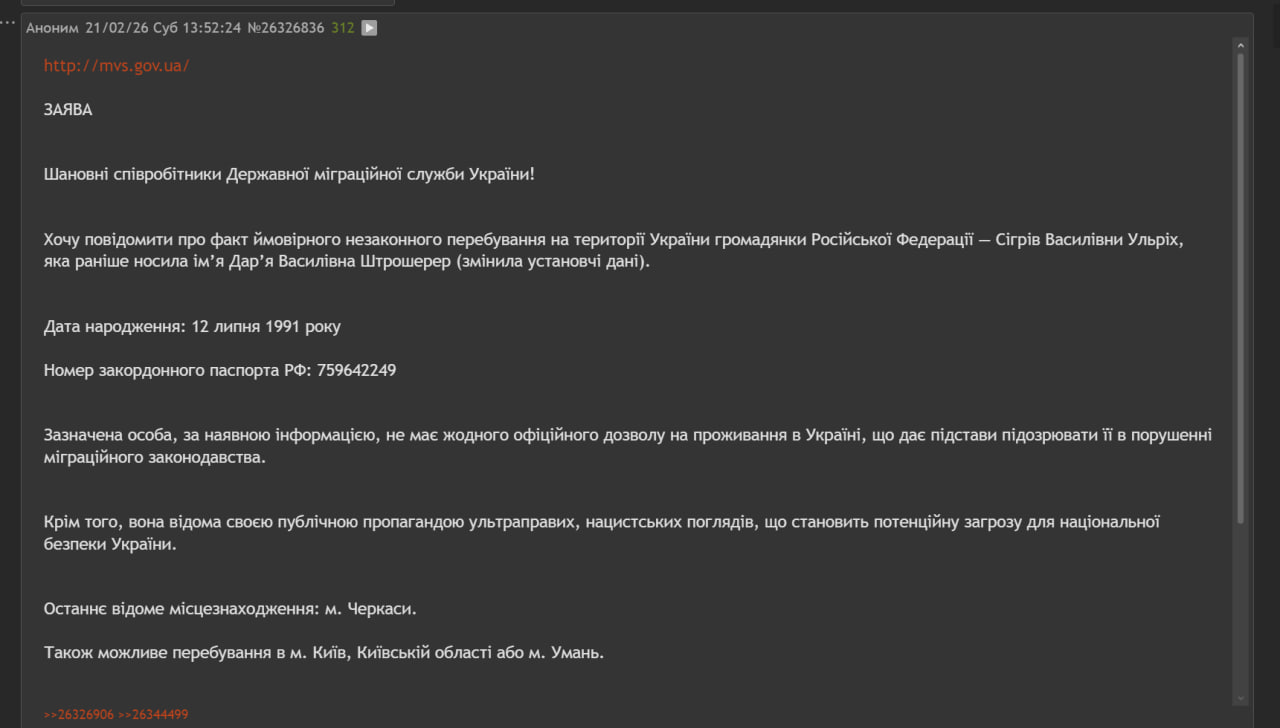1280x728 pixels.
Task: Click the line beginning with Також можливе перебування
Action: (323, 653)
